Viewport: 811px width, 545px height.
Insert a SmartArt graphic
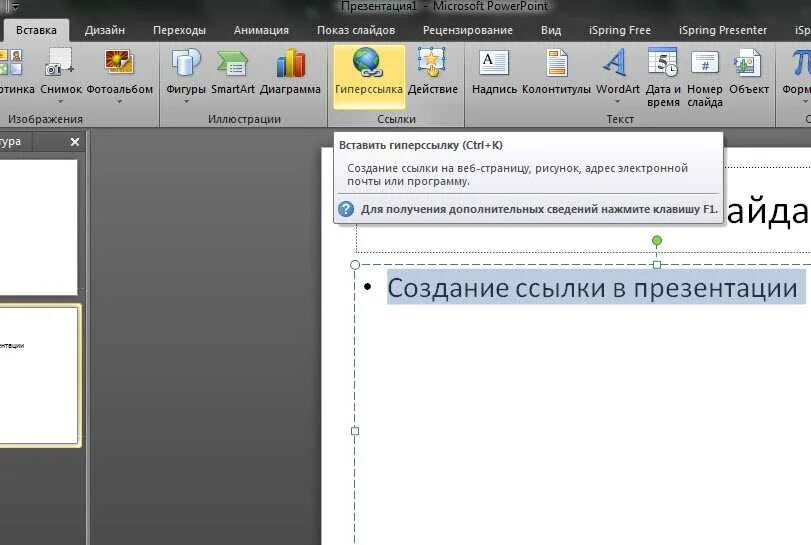click(233, 71)
